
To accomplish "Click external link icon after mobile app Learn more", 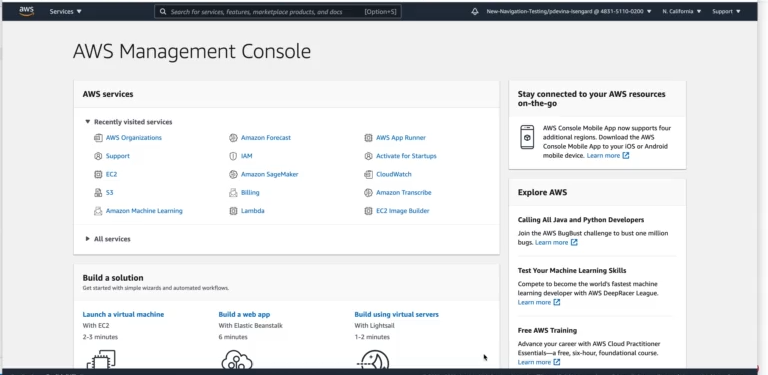I will (x=625, y=156).
